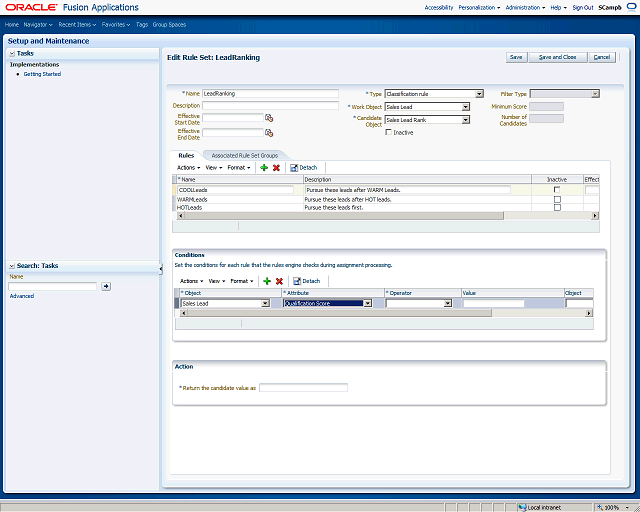The height and width of the screenshot is (512, 640).
Task: Open Group Spaces
Action: pos(169,24)
